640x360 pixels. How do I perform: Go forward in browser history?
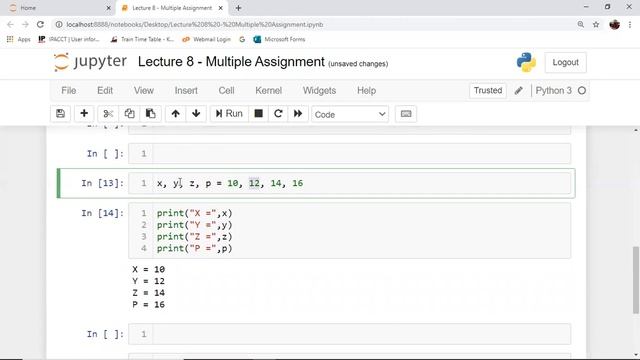click(25, 24)
